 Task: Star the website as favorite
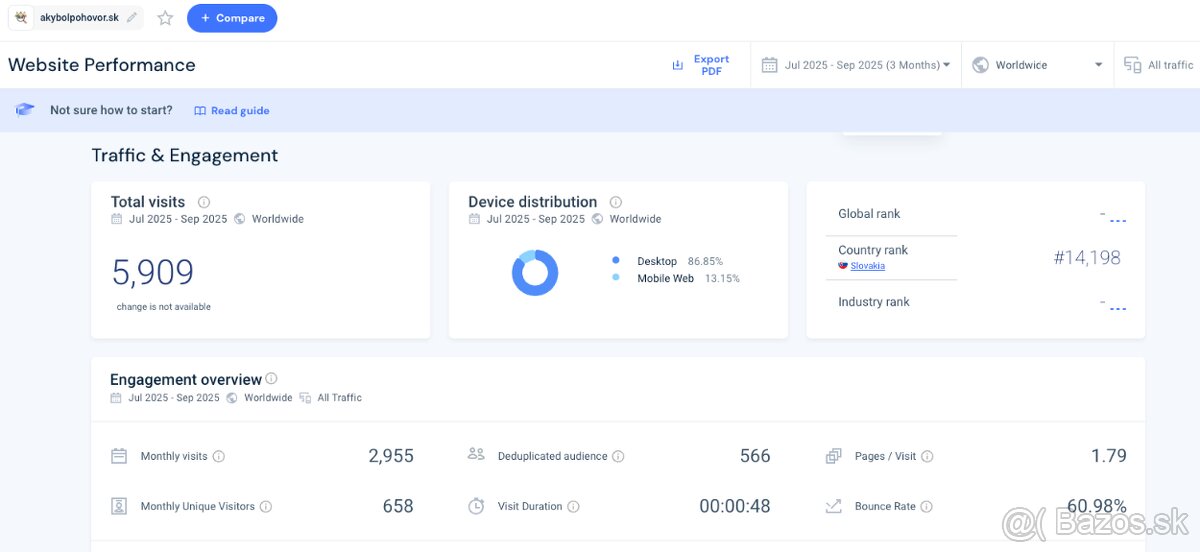pos(165,18)
